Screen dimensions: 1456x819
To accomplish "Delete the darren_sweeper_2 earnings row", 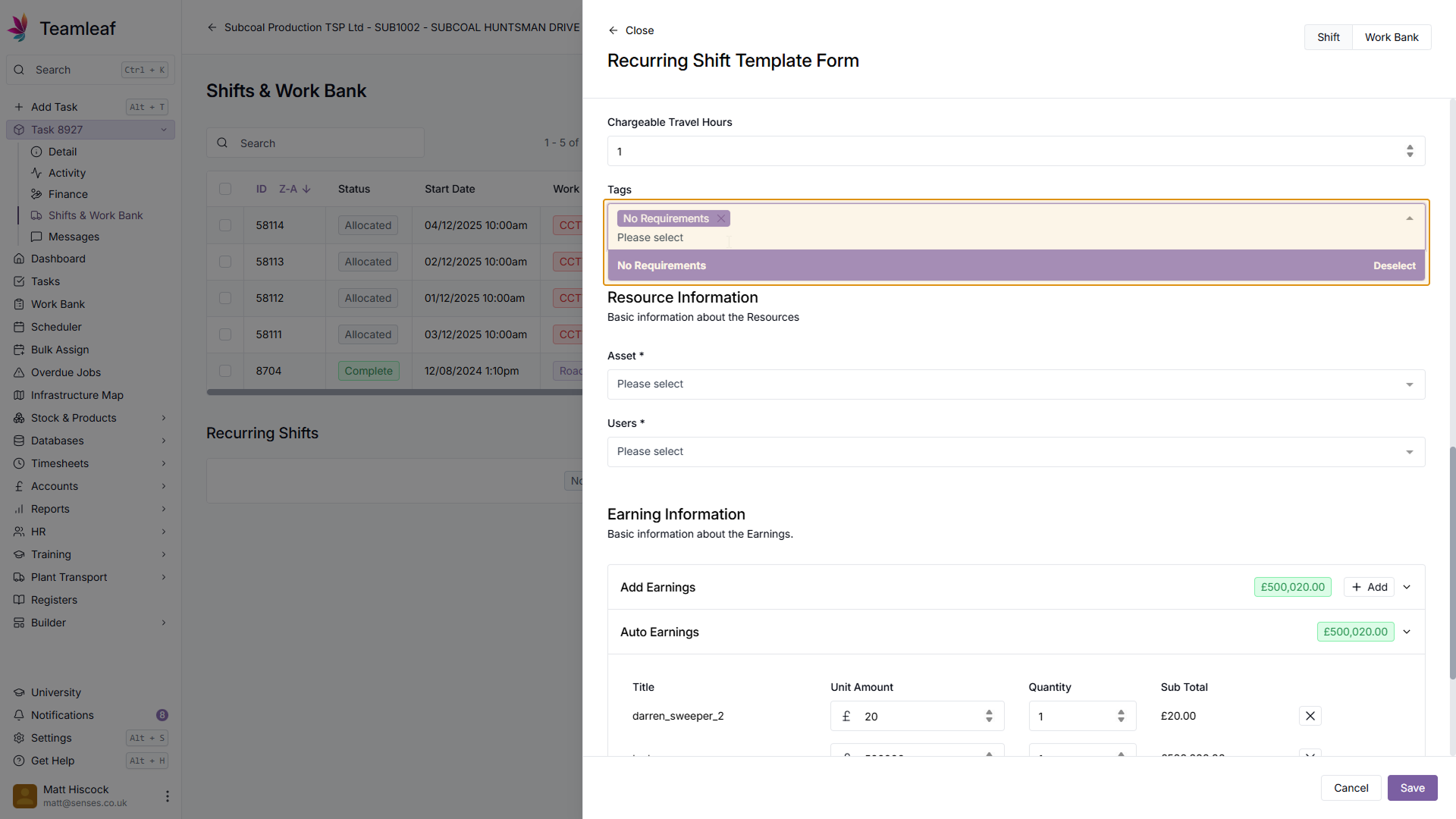I will [x=1310, y=716].
